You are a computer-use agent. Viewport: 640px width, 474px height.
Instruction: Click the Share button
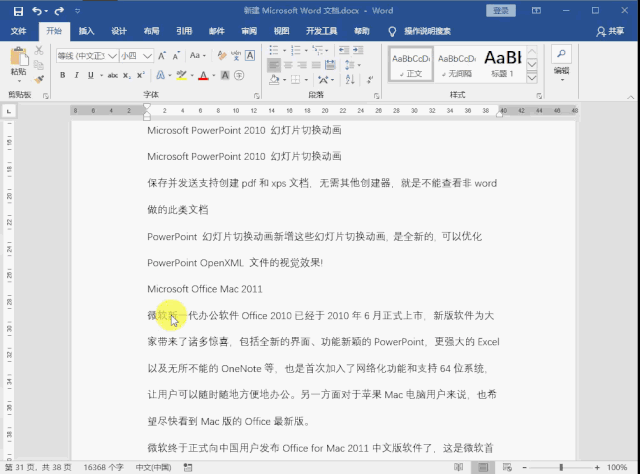pos(610,31)
